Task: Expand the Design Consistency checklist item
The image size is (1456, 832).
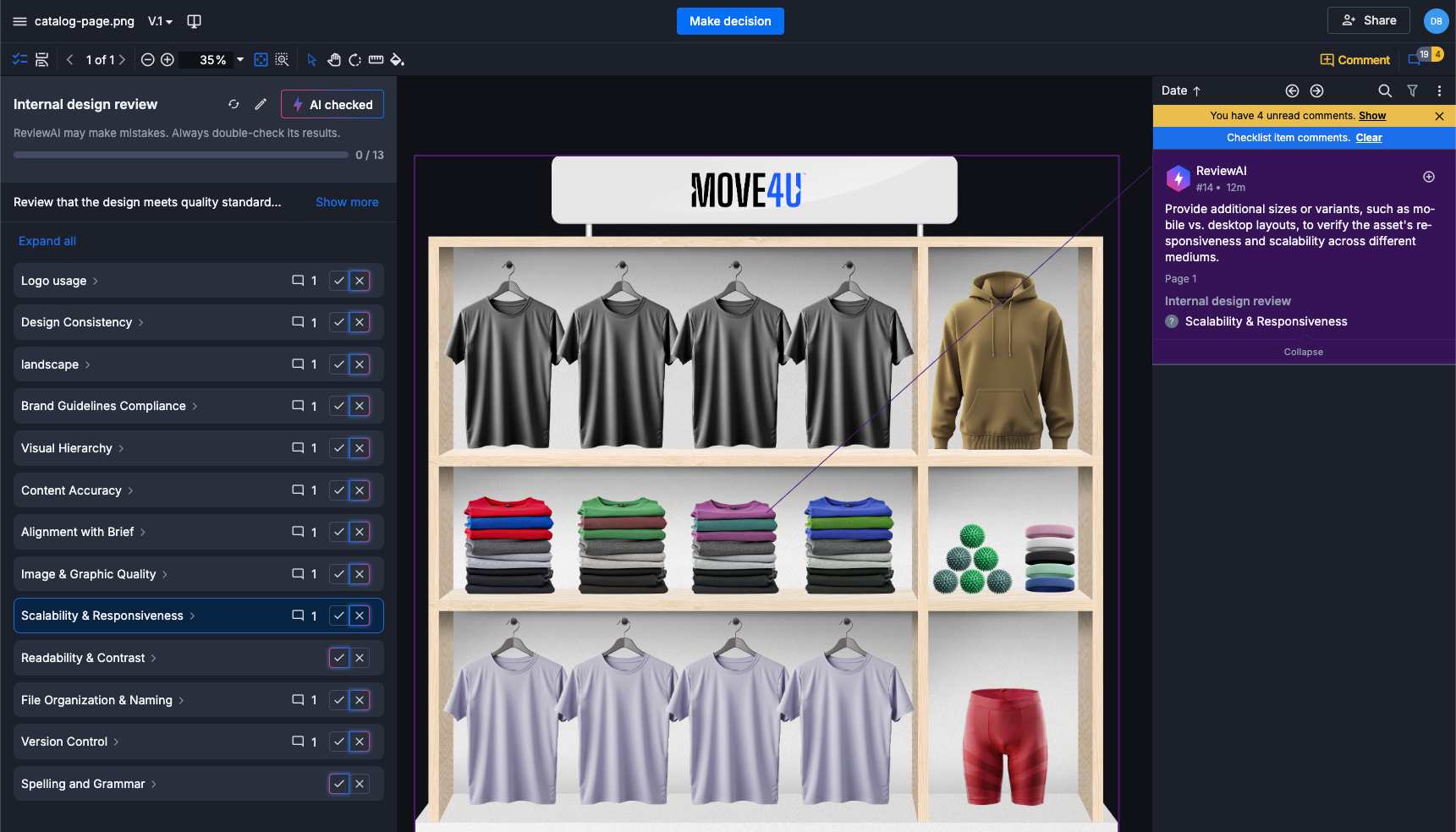Action: pos(140,322)
